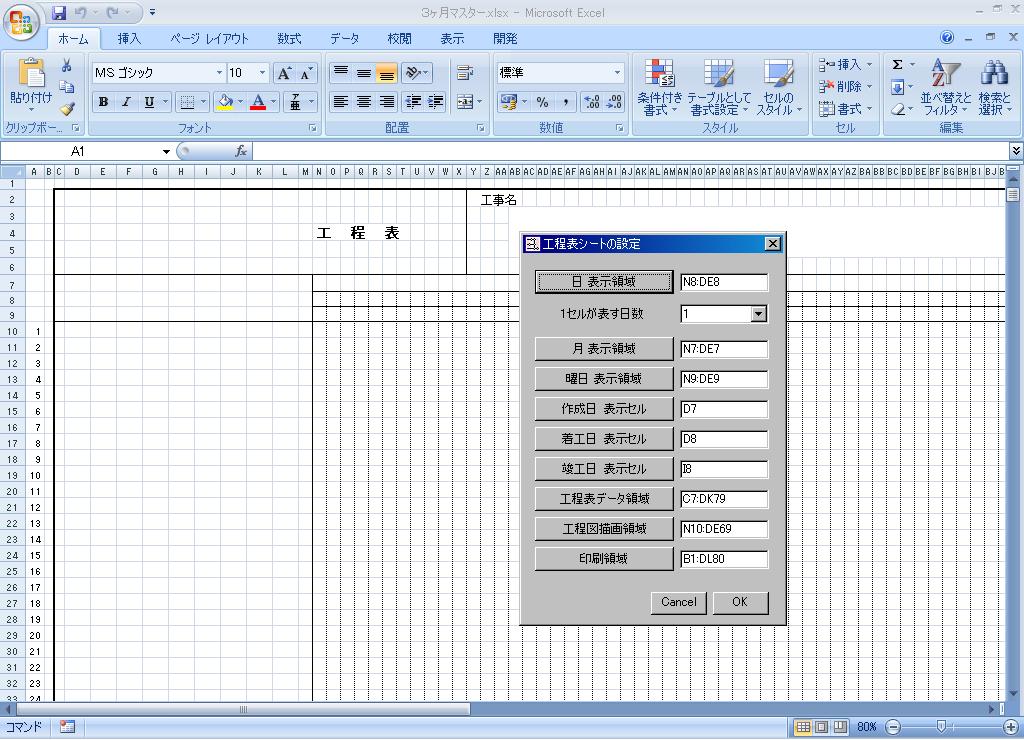
Task: Apply comma style format
Action: tap(566, 102)
